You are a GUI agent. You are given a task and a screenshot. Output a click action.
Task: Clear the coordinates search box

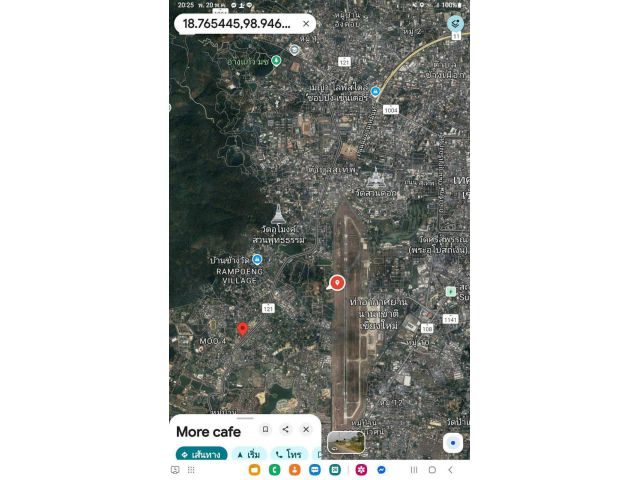pos(306,24)
